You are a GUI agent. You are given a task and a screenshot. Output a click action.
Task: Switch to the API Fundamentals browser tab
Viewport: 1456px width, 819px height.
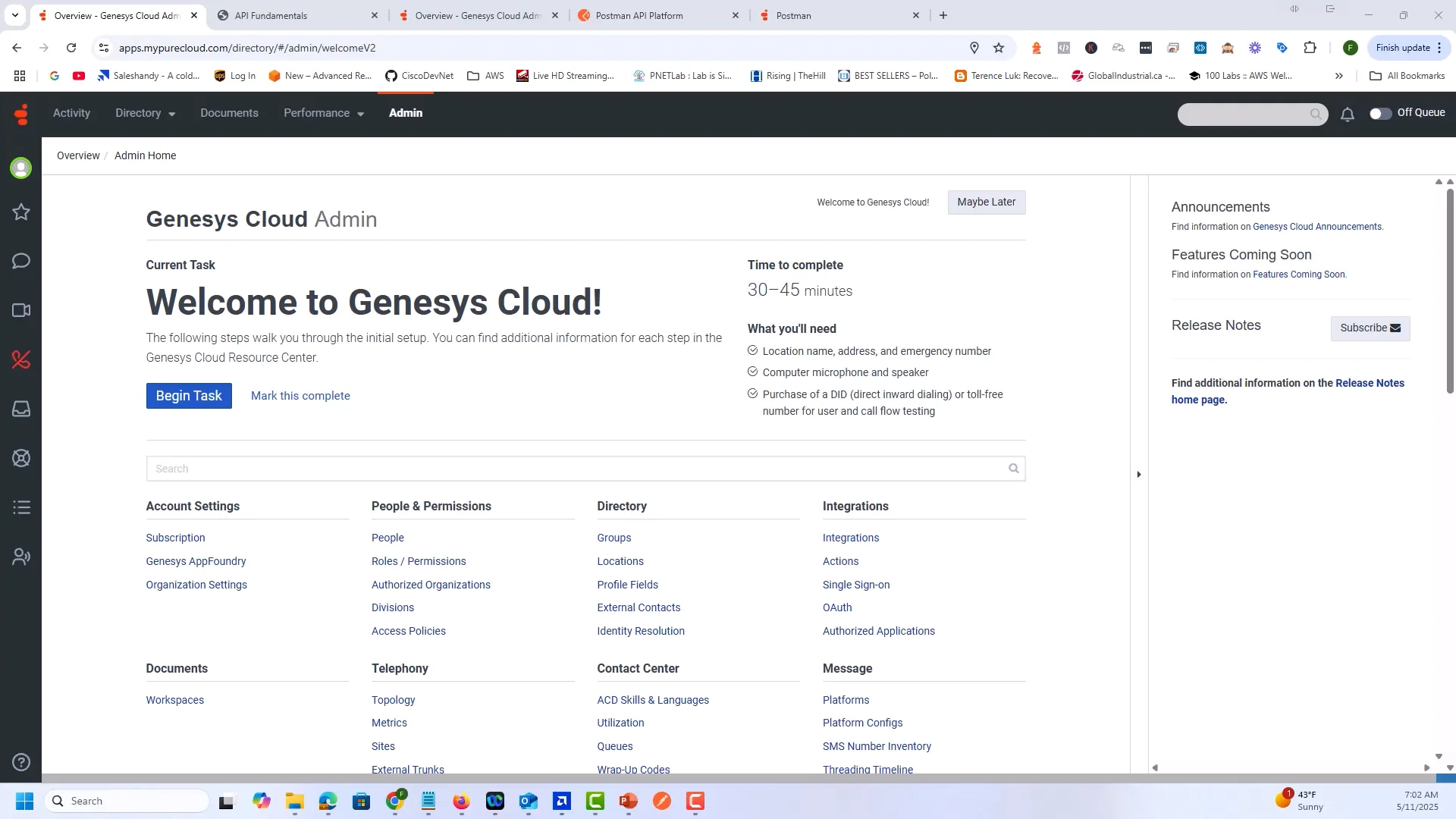click(x=271, y=15)
